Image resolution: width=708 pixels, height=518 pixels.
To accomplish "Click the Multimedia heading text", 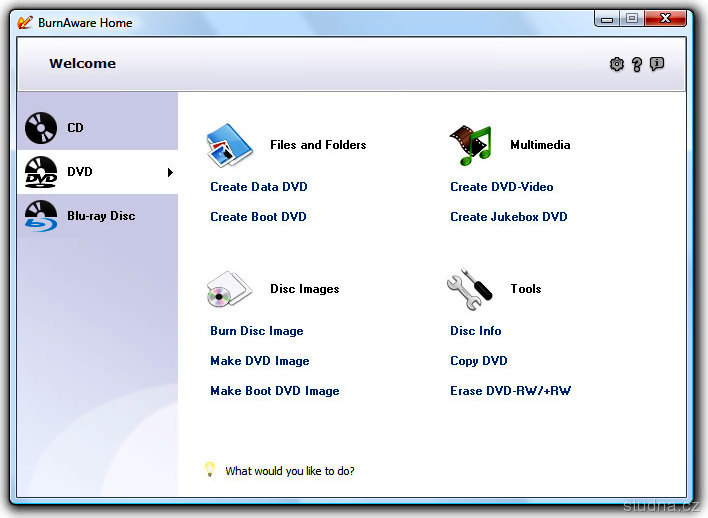I will tap(540, 145).
